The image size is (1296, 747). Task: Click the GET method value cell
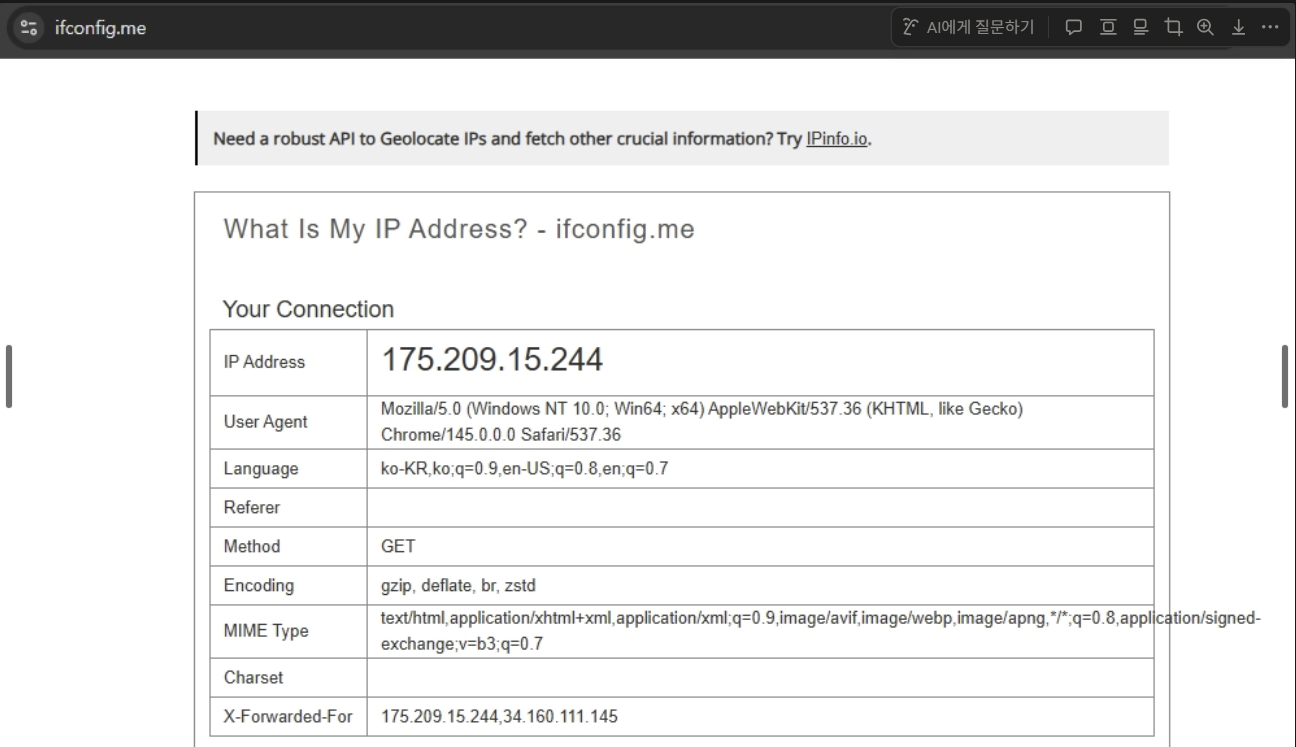click(x=398, y=546)
